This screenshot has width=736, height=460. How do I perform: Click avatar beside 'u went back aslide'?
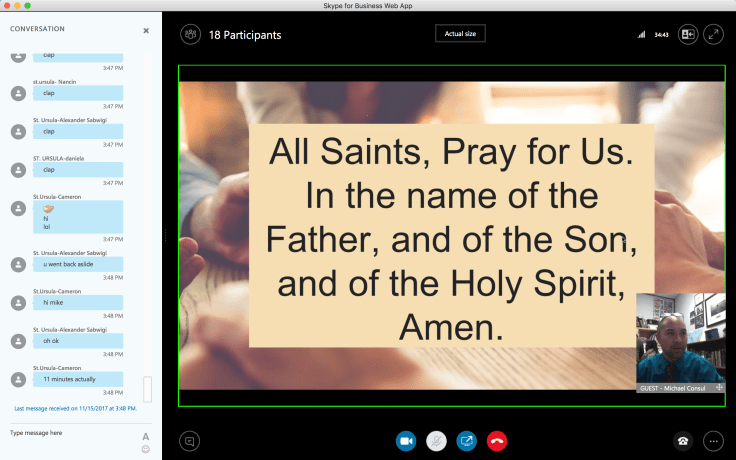tap(18, 264)
